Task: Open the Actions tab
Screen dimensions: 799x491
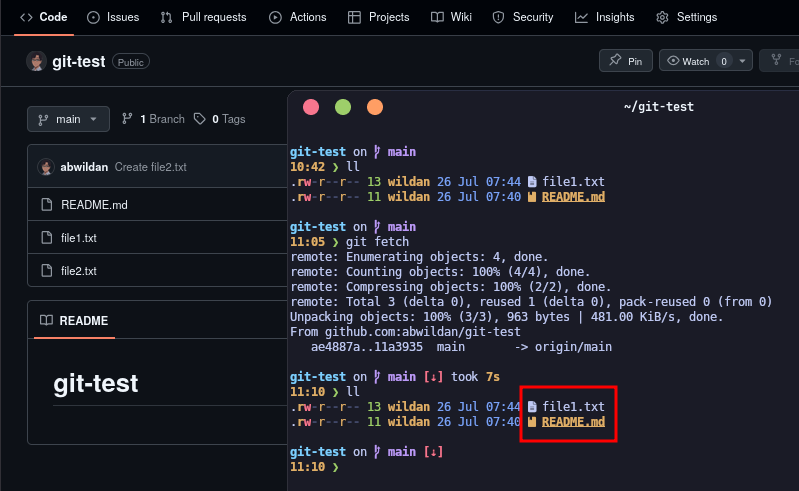Action: 298,17
